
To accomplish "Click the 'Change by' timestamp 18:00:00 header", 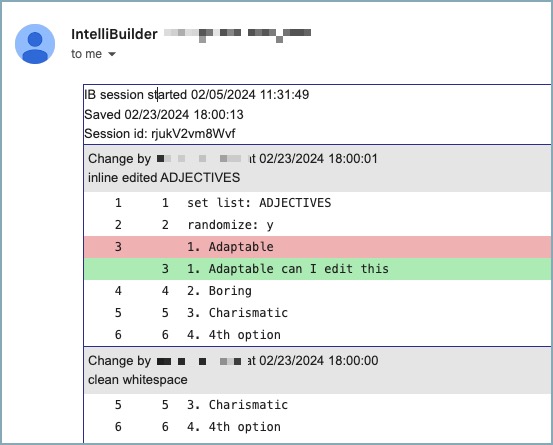I will click(233, 361).
